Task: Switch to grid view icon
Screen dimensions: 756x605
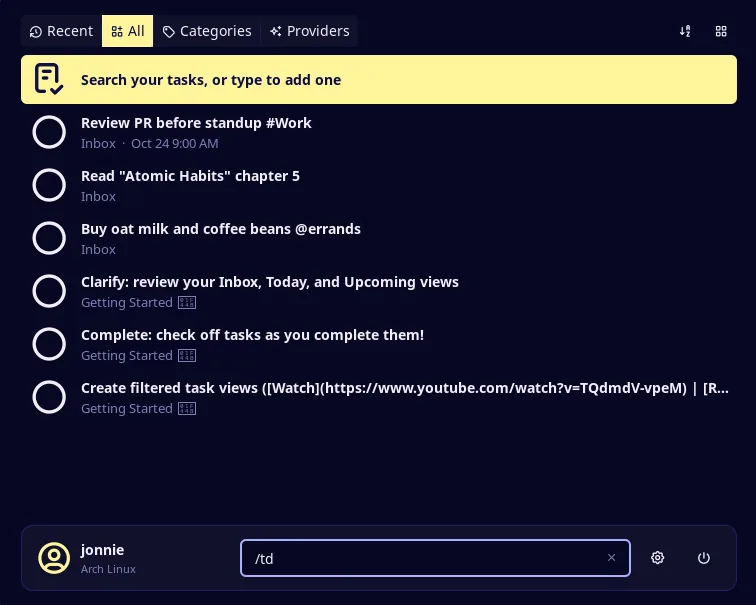Action: click(x=721, y=31)
